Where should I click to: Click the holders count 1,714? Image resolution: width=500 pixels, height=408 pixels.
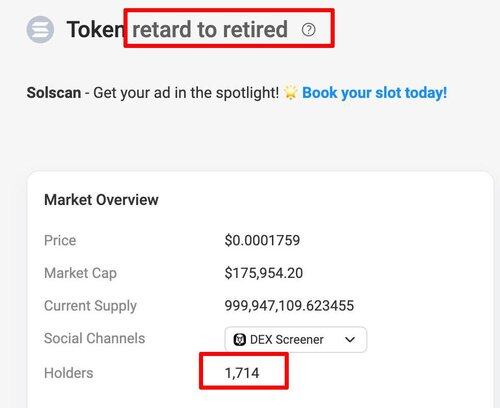[242, 373]
